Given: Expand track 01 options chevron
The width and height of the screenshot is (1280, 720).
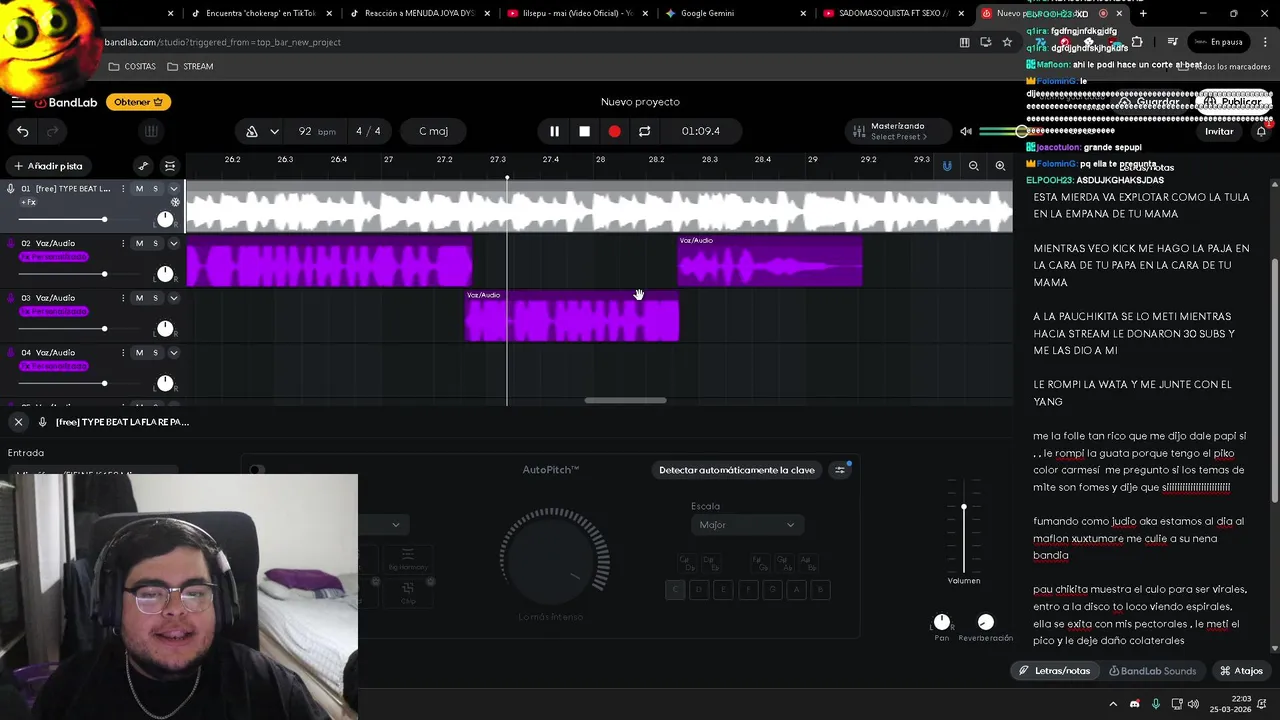Looking at the screenshot, I should (x=173, y=189).
